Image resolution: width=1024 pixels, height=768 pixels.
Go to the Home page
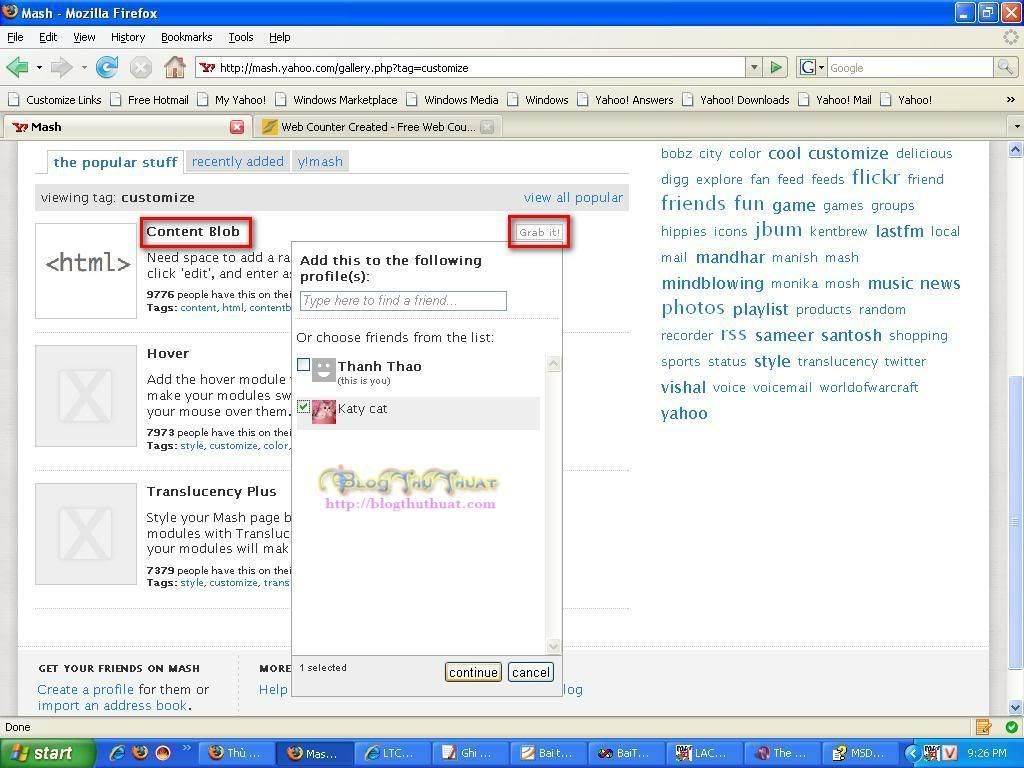pyautogui.click(x=174, y=67)
